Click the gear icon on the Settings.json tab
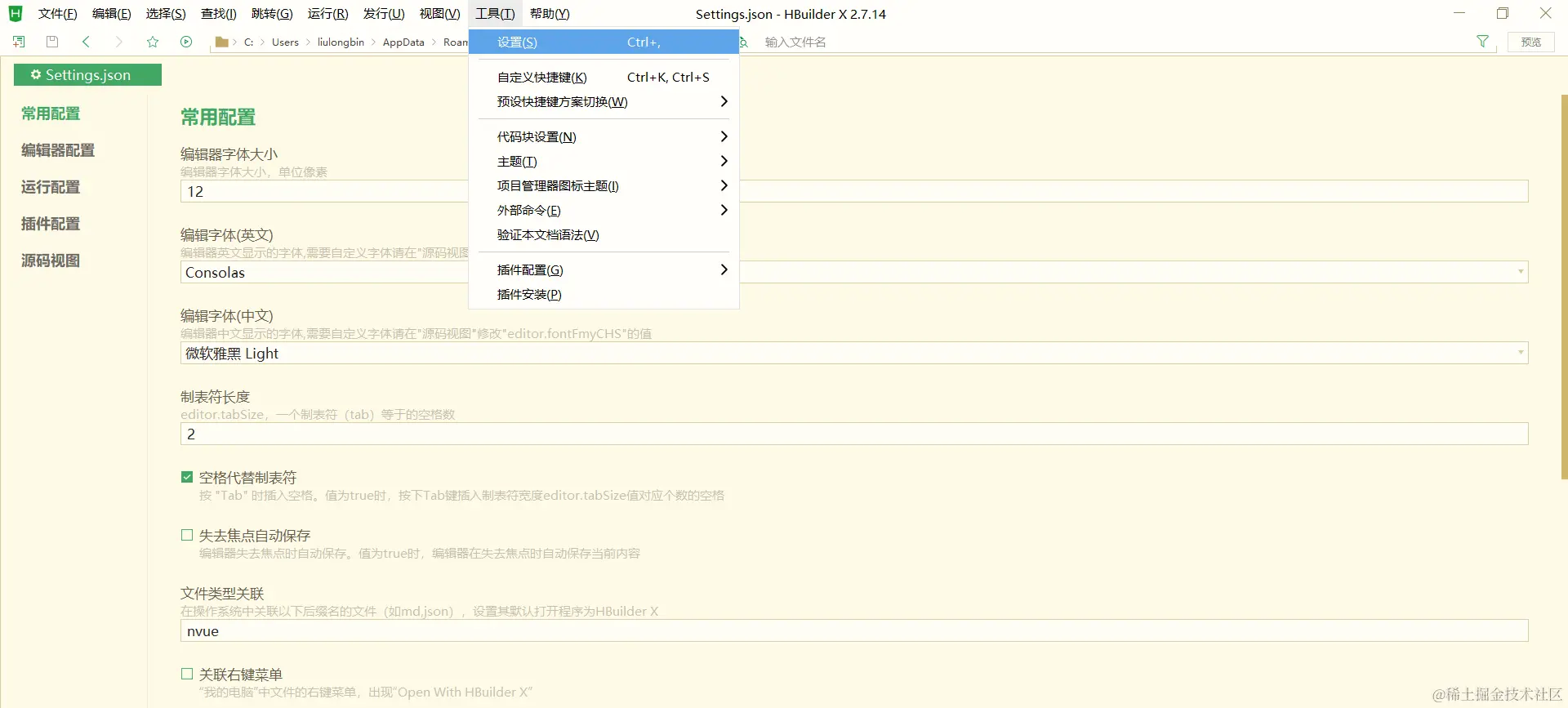This screenshot has width=1568, height=708. pos(35,74)
